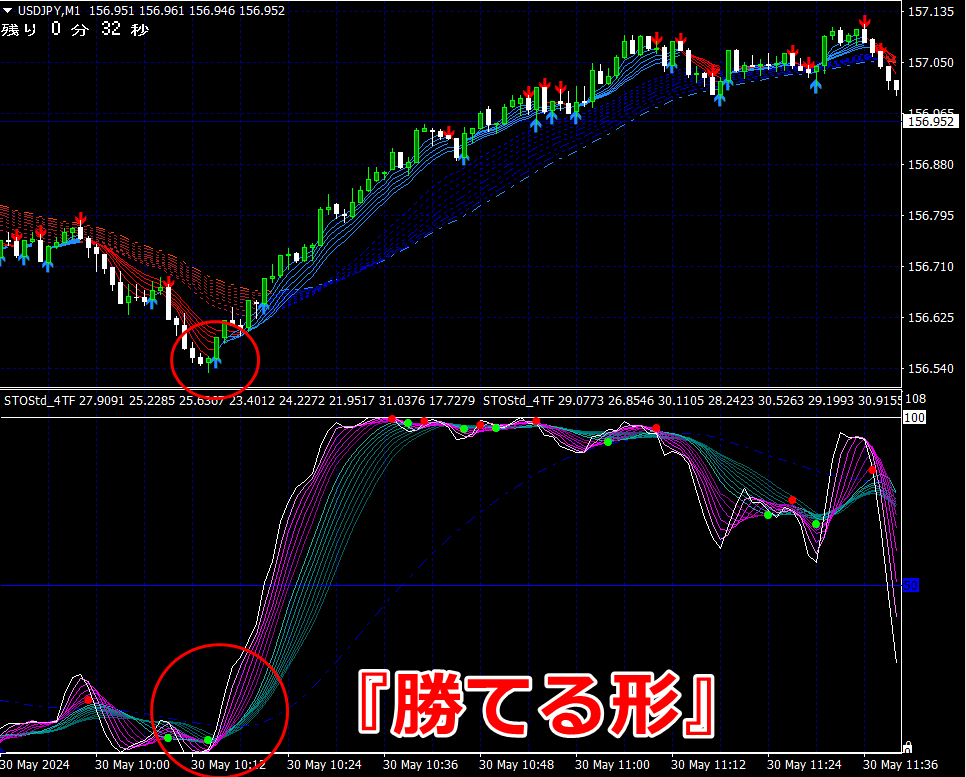Select the red arrow near 10:09 before the final drop
Image resolution: width=966 pixels, height=777 pixels.
tap(168, 282)
